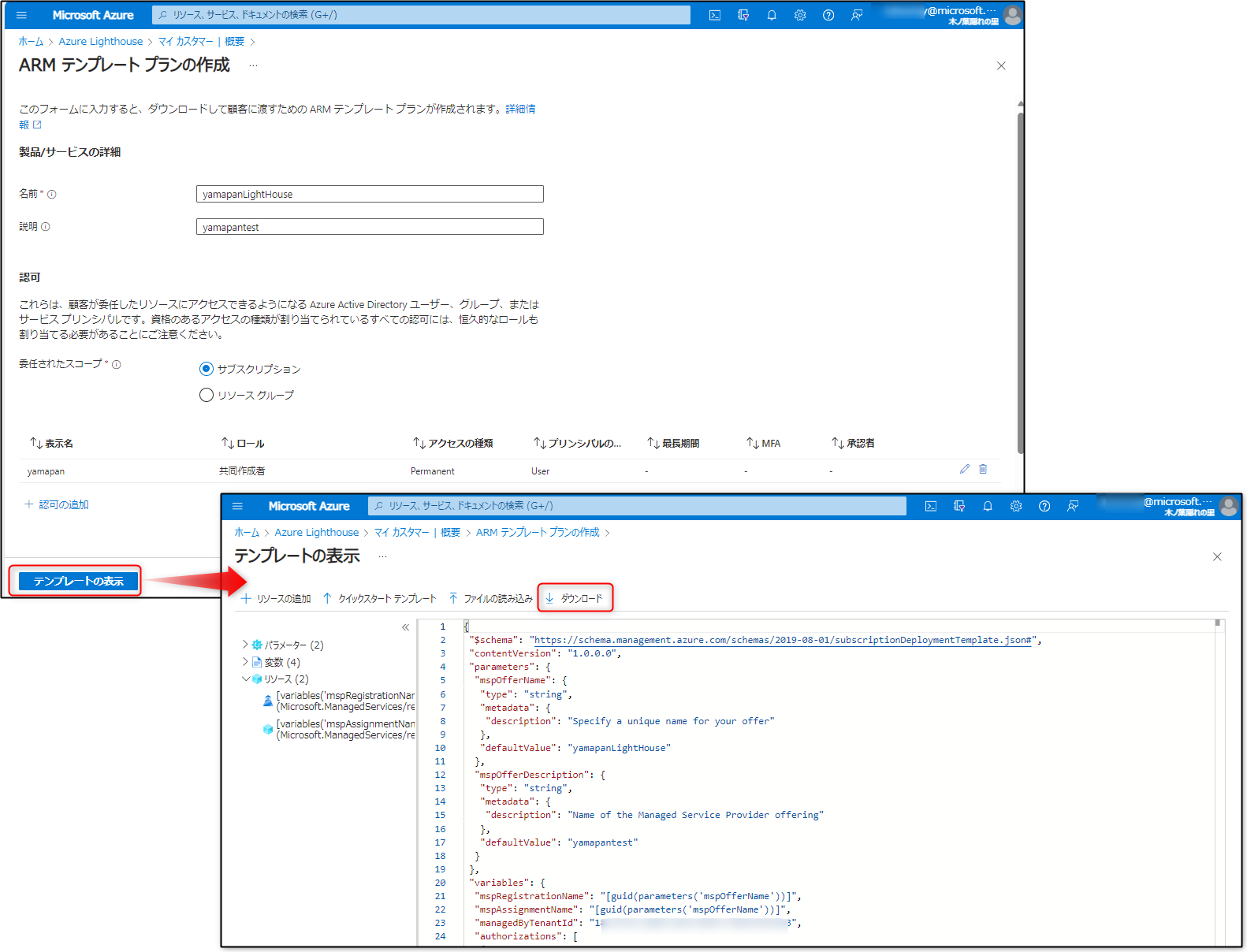Open notifications bell in back Azure window
1247x952 pixels.
coord(772,15)
